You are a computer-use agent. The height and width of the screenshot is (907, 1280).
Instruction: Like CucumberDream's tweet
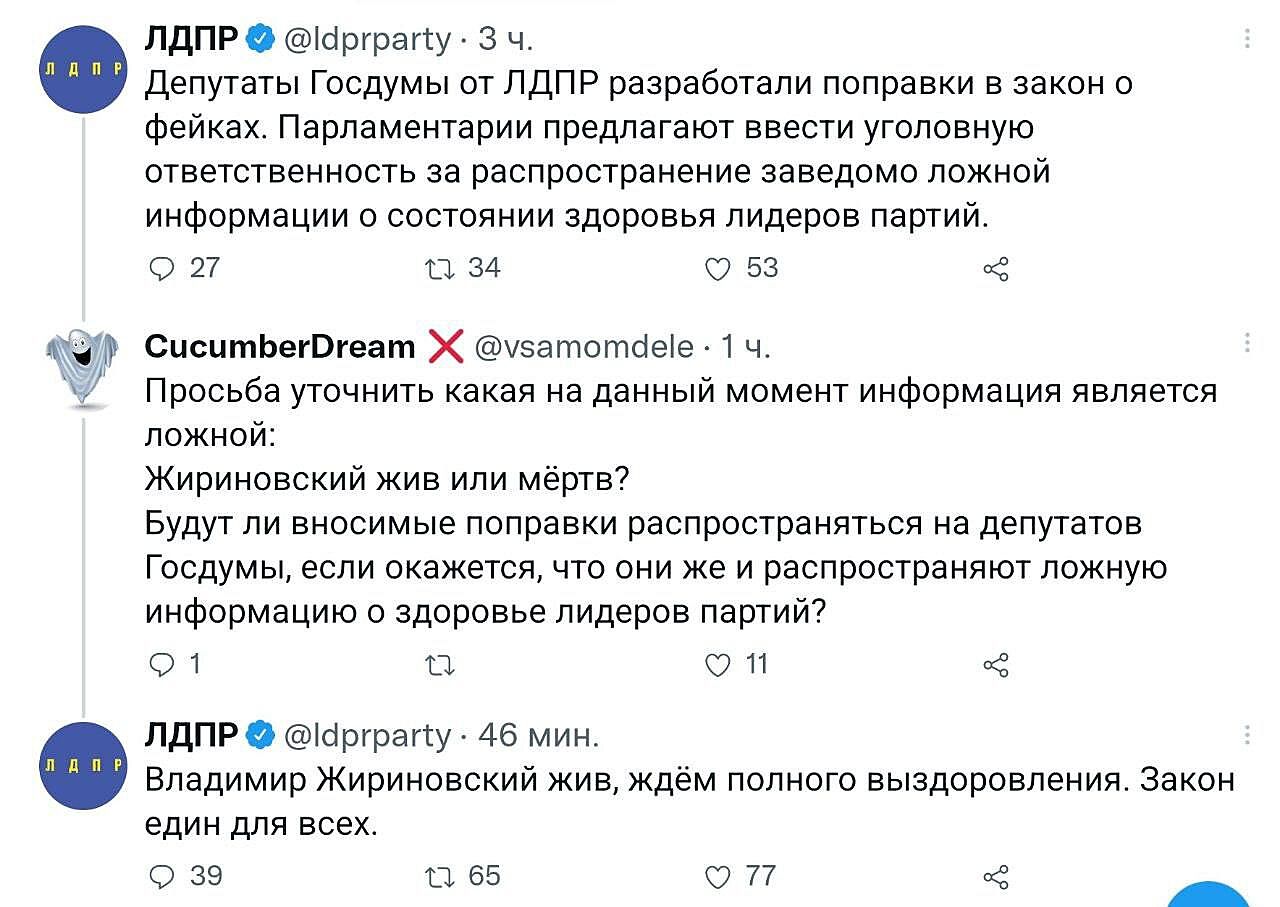pos(718,664)
